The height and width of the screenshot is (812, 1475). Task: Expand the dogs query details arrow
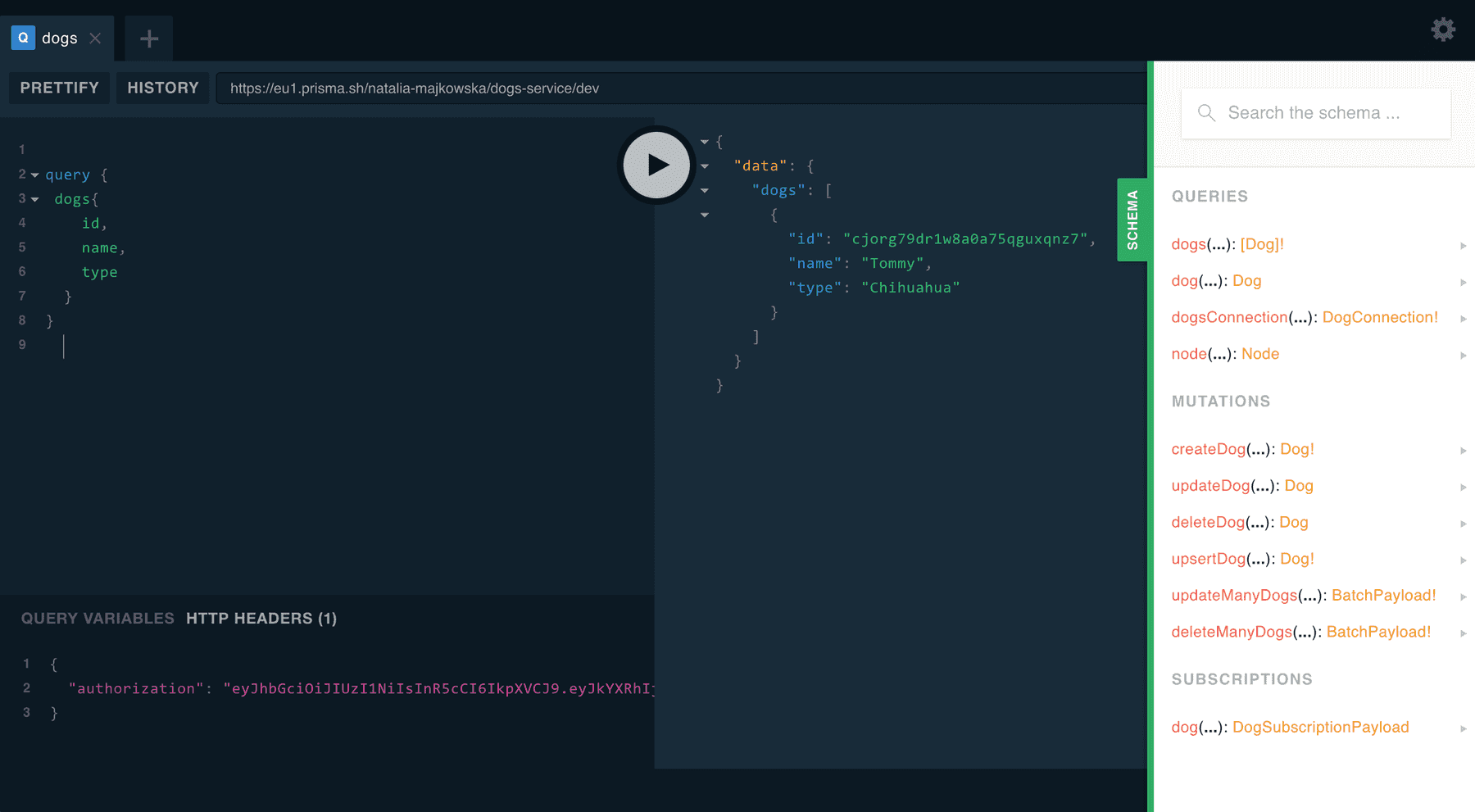click(x=1464, y=245)
